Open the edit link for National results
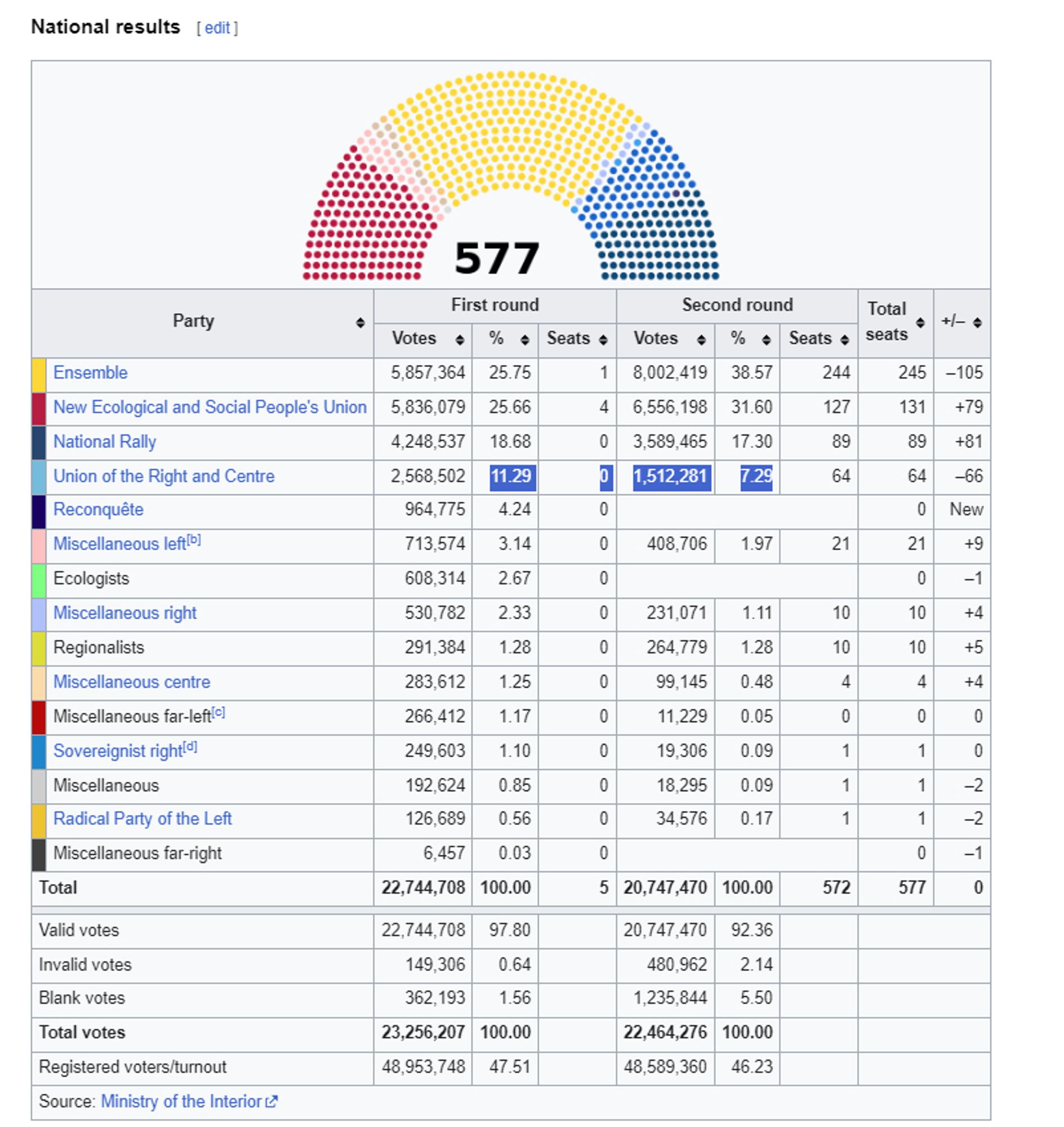This screenshot has height=1127, width=1064. coord(217,28)
